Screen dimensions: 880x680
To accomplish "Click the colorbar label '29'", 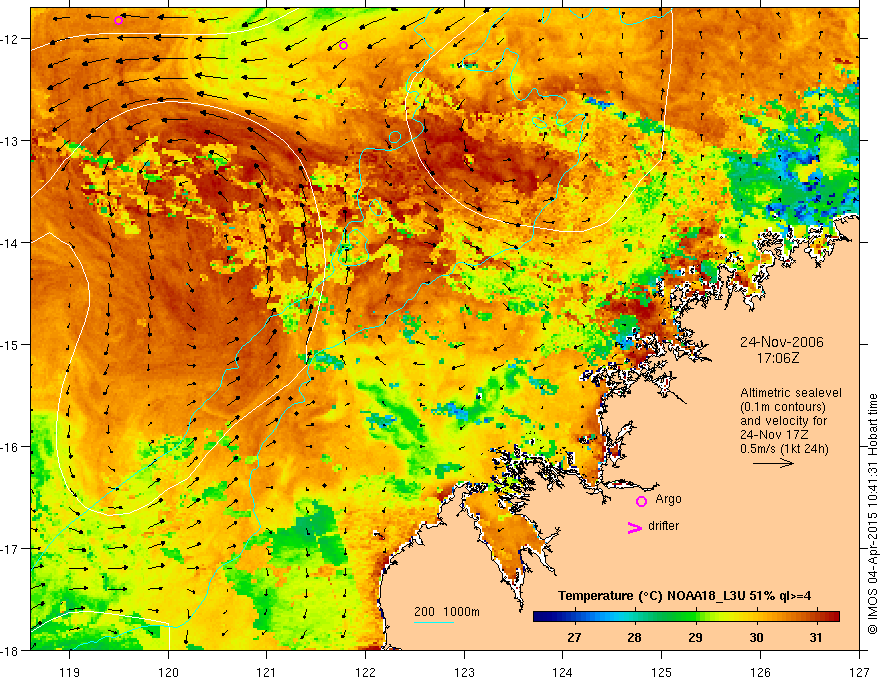I will [x=695, y=637].
